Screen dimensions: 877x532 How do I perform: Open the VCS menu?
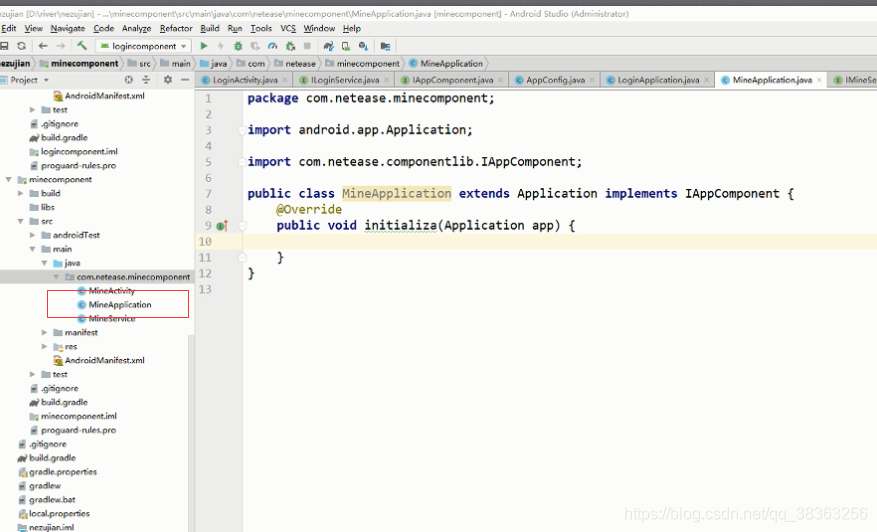click(x=288, y=28)
